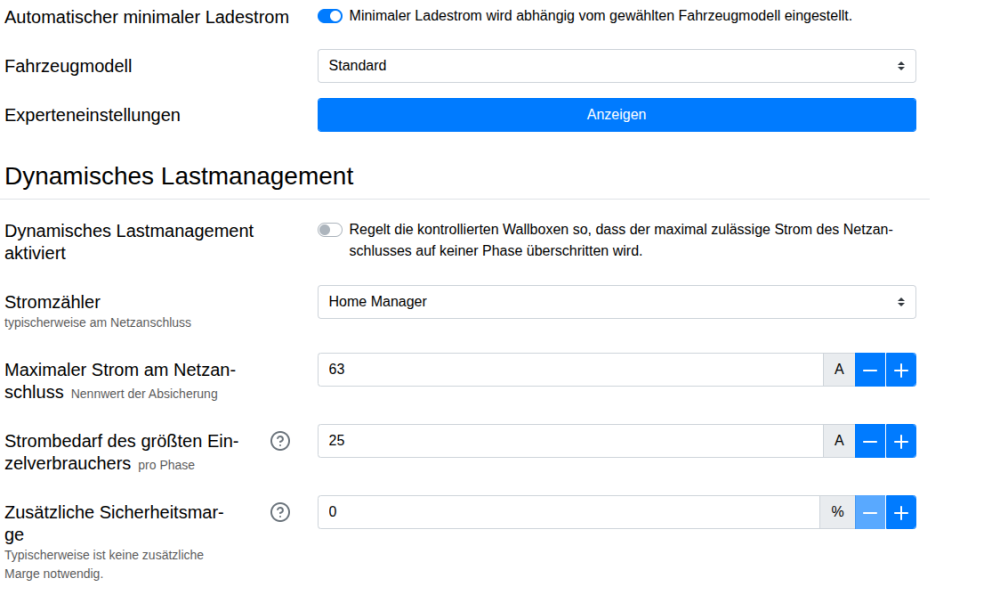Click help icon beside Zusätzliche Sicherheitsmarge
Screen dimensions: 1000x603
(280, 512)
